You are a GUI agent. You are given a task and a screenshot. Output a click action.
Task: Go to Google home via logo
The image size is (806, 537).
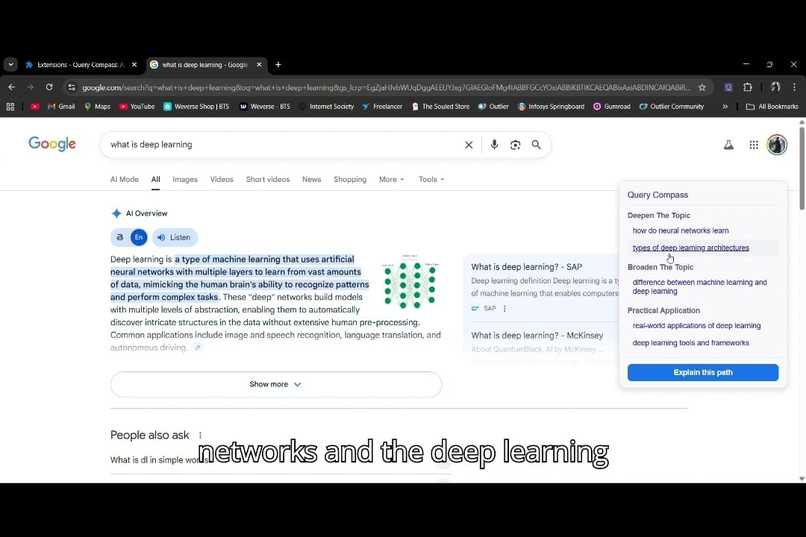52,144
